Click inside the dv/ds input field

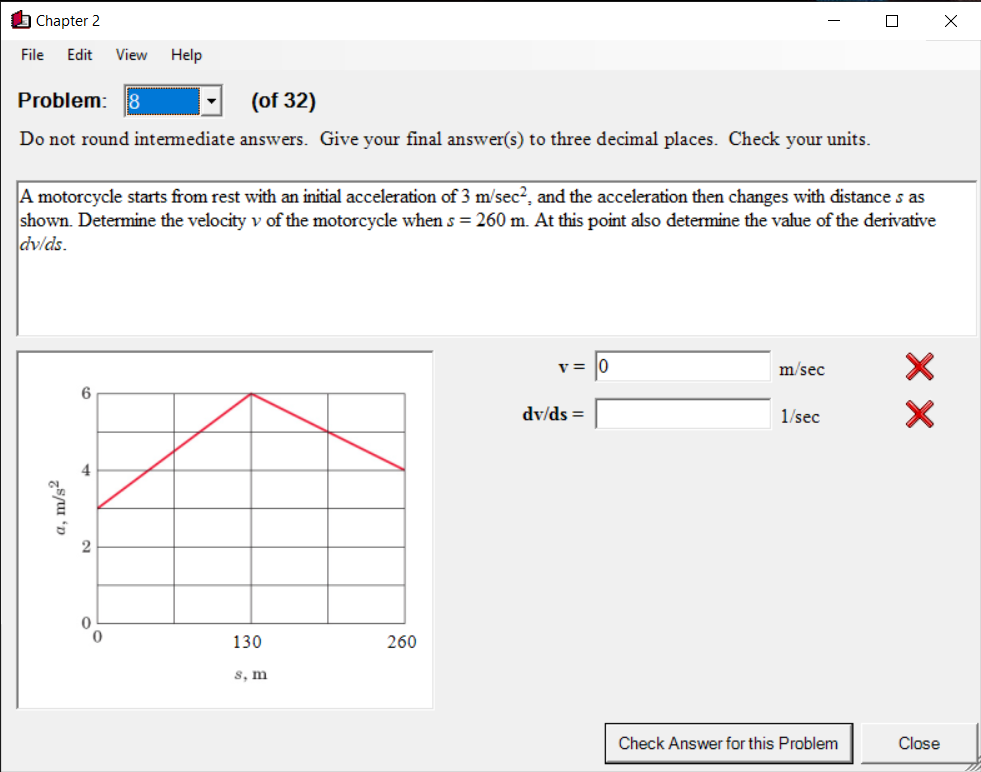coord(683,413)
